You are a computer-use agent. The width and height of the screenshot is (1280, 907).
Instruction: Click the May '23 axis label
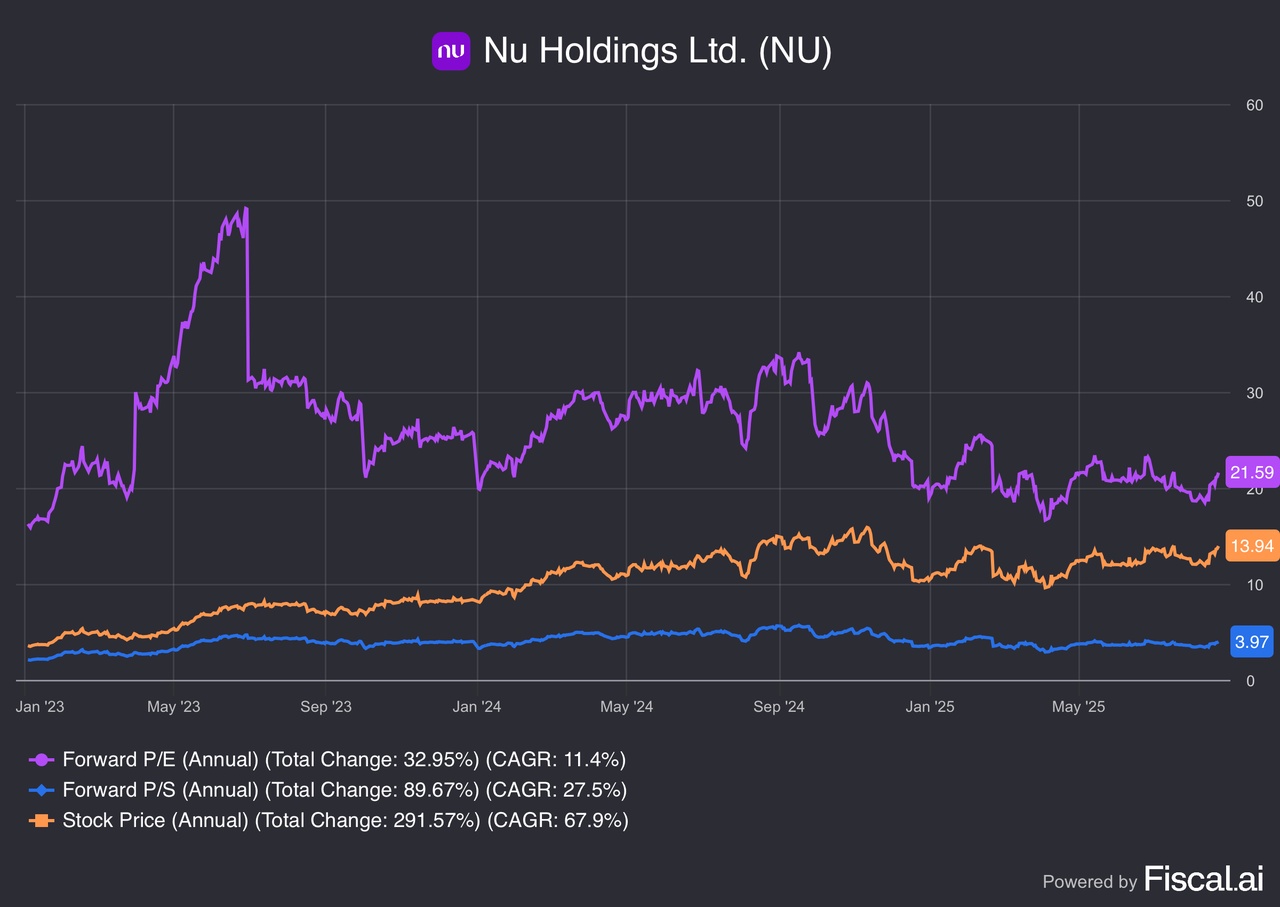pyautogui.click(x=174, y=707)
